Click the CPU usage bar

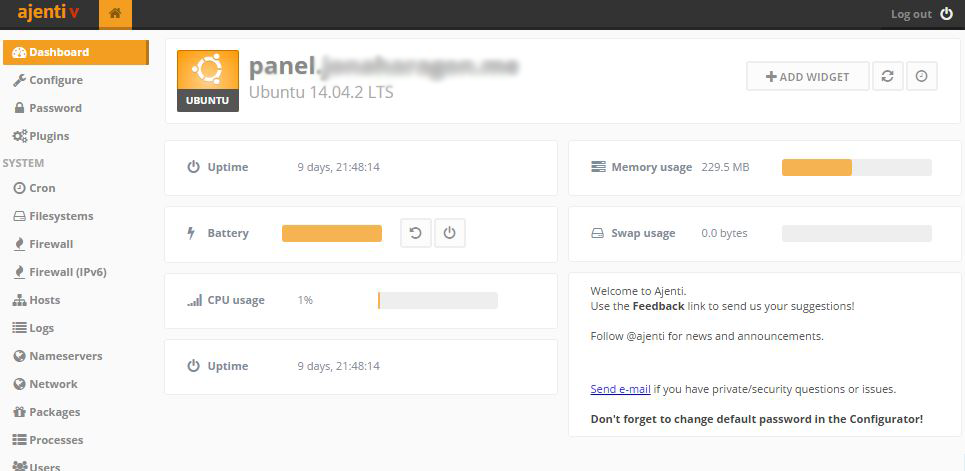(x=437, y=300)
